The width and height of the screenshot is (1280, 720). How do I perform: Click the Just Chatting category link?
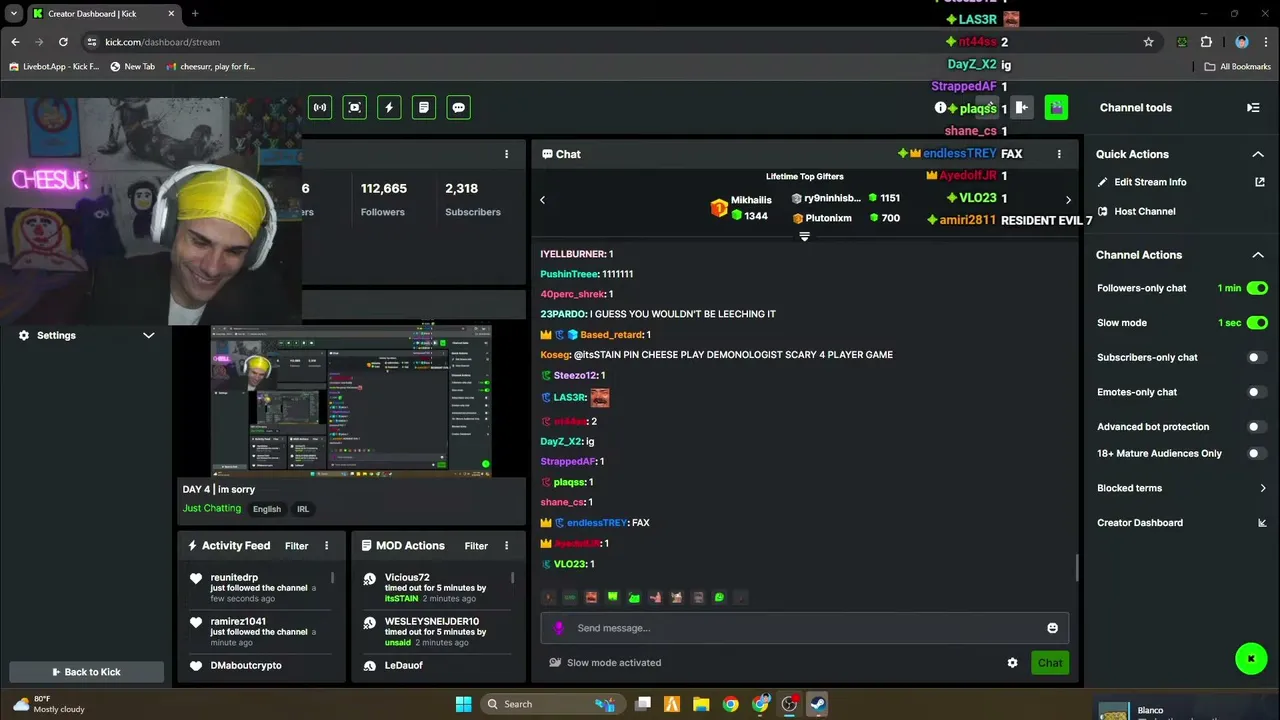[x=212, y=509]
